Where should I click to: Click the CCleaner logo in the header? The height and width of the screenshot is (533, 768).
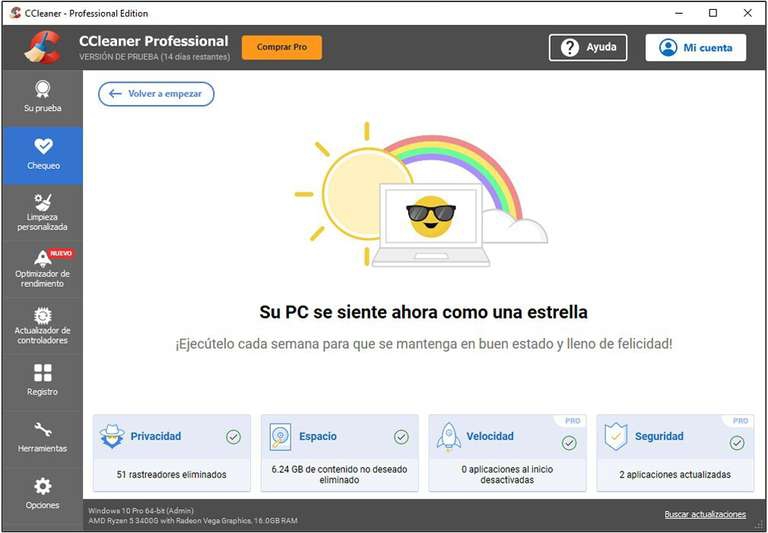click(x=43, y=47)
